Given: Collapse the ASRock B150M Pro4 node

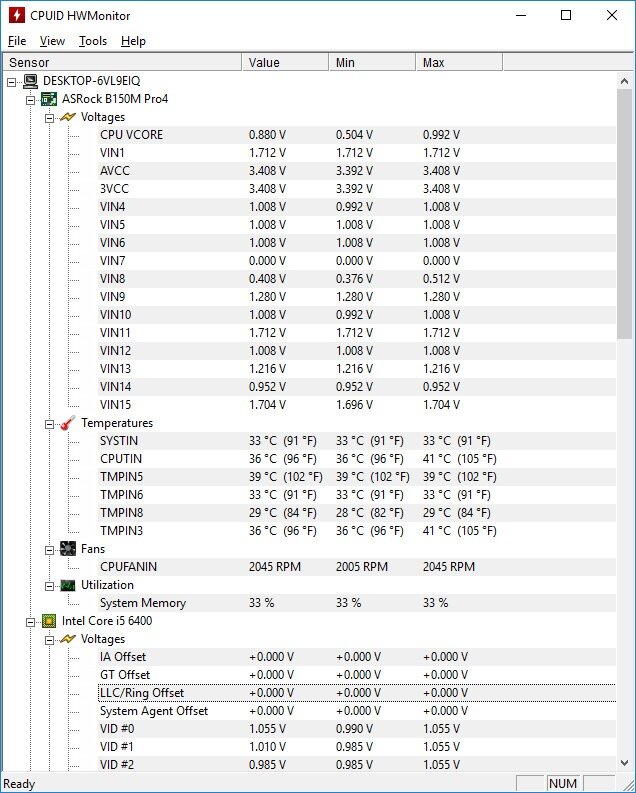Looking at the screenshot, I should [x=31, y=100].
